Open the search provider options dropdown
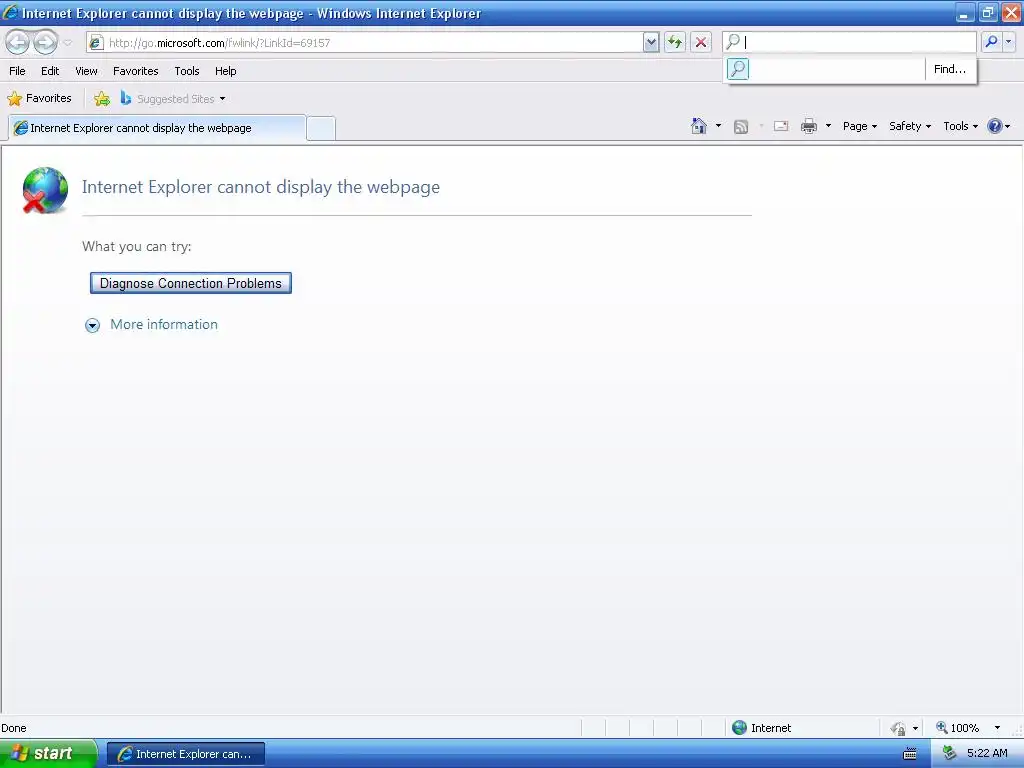The image size is (1024, 768). click(x=1008, y=42)
